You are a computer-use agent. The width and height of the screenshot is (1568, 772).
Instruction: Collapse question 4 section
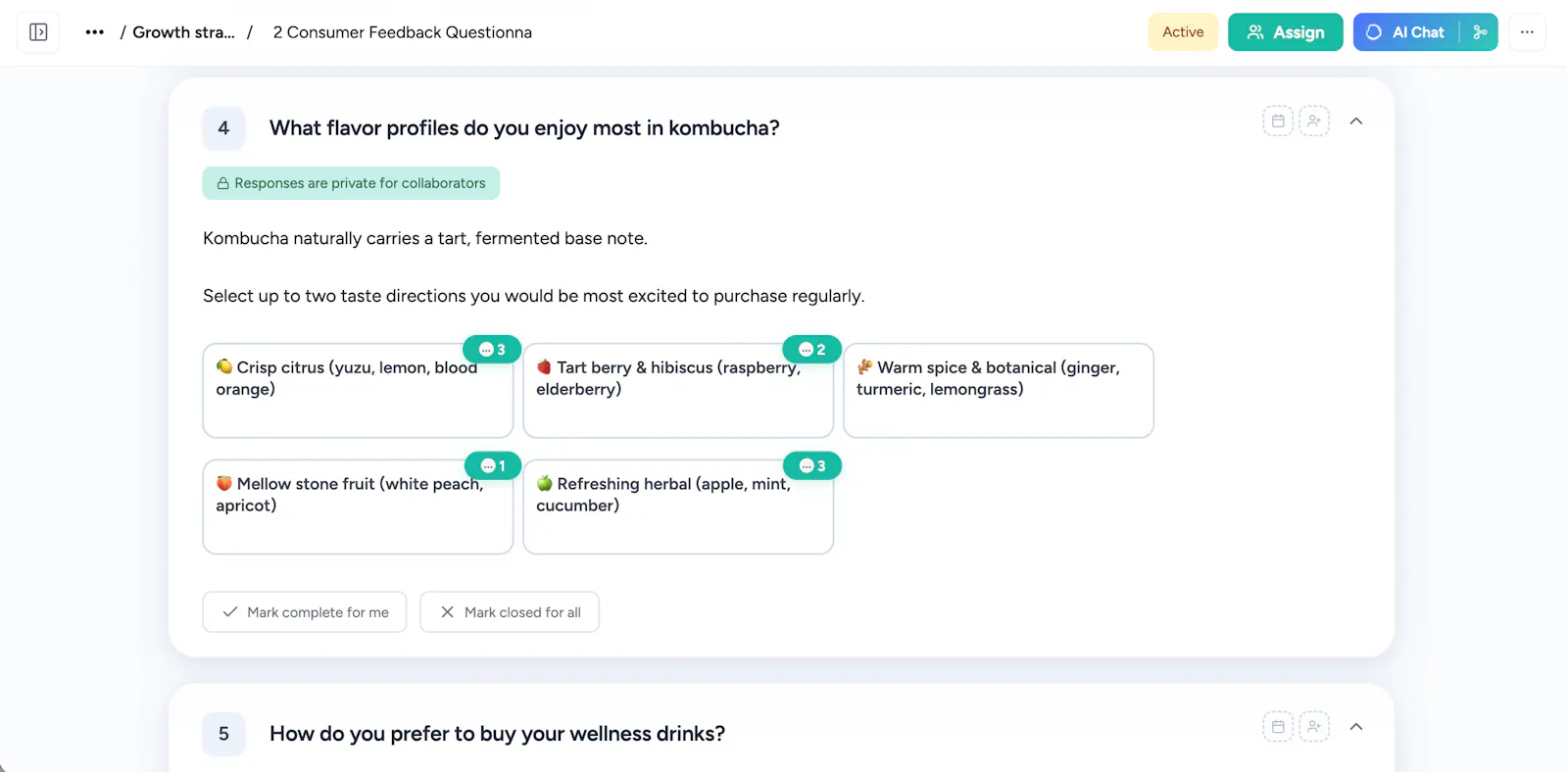(1356, 121)
